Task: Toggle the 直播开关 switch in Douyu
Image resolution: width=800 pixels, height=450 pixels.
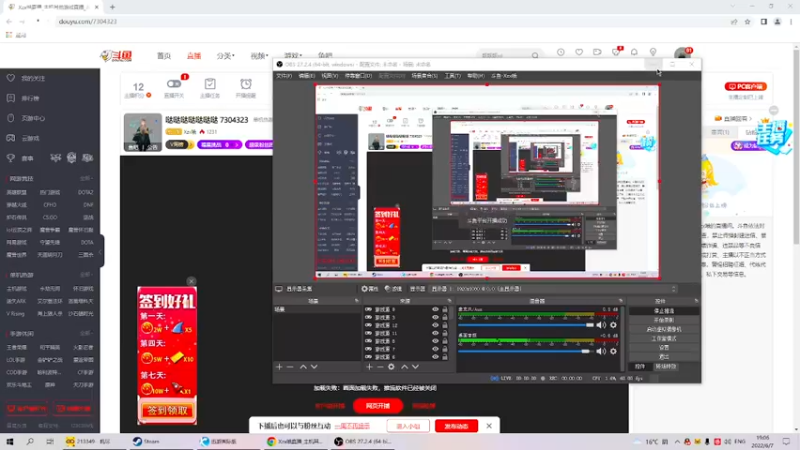Action: pyautogui.click(x=174, y=83)
